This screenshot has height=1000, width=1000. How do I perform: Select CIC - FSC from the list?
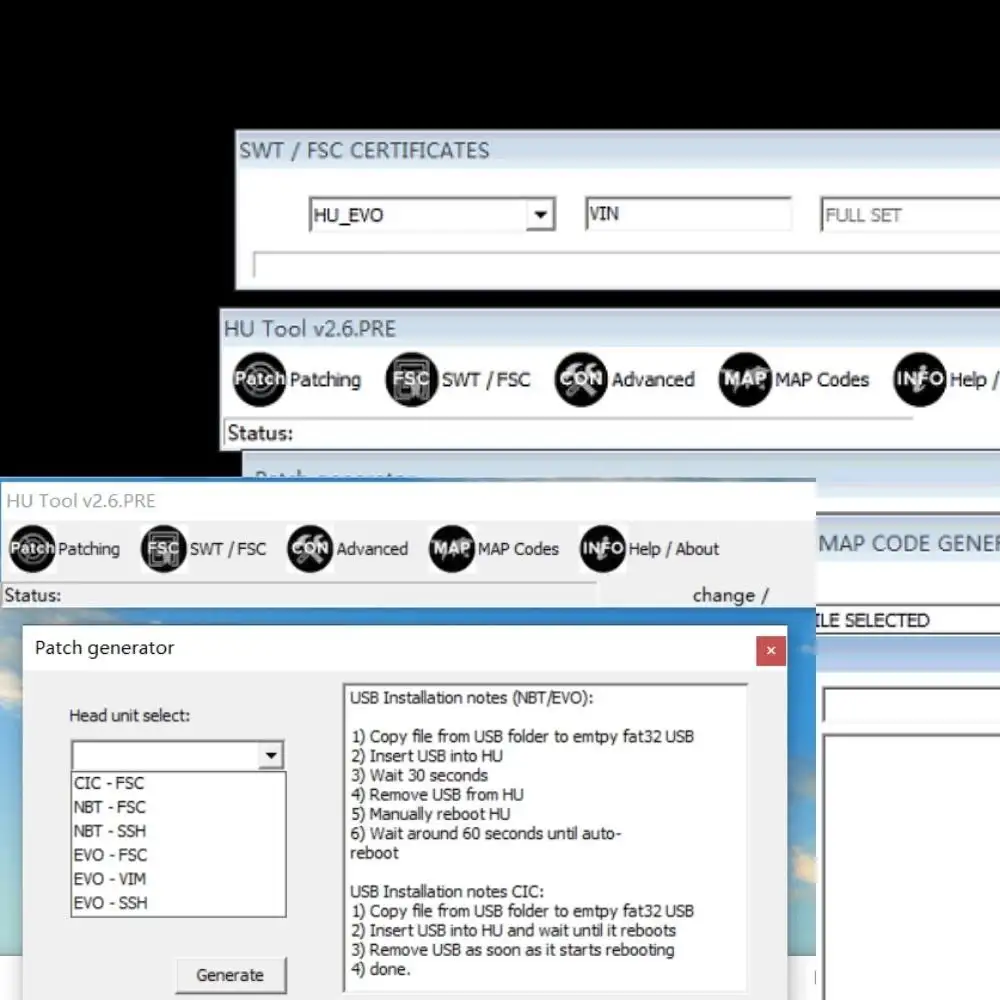(179, 783)
